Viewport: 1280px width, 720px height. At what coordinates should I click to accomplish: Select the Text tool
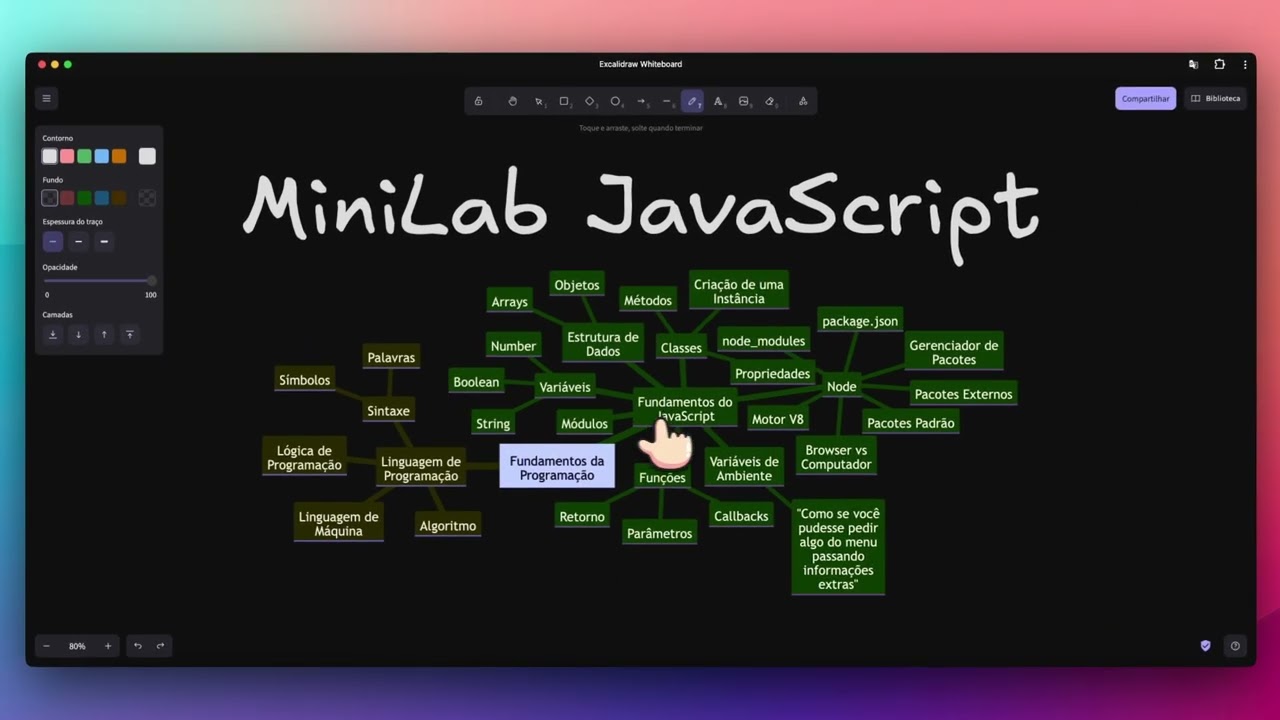coord(718,101)
